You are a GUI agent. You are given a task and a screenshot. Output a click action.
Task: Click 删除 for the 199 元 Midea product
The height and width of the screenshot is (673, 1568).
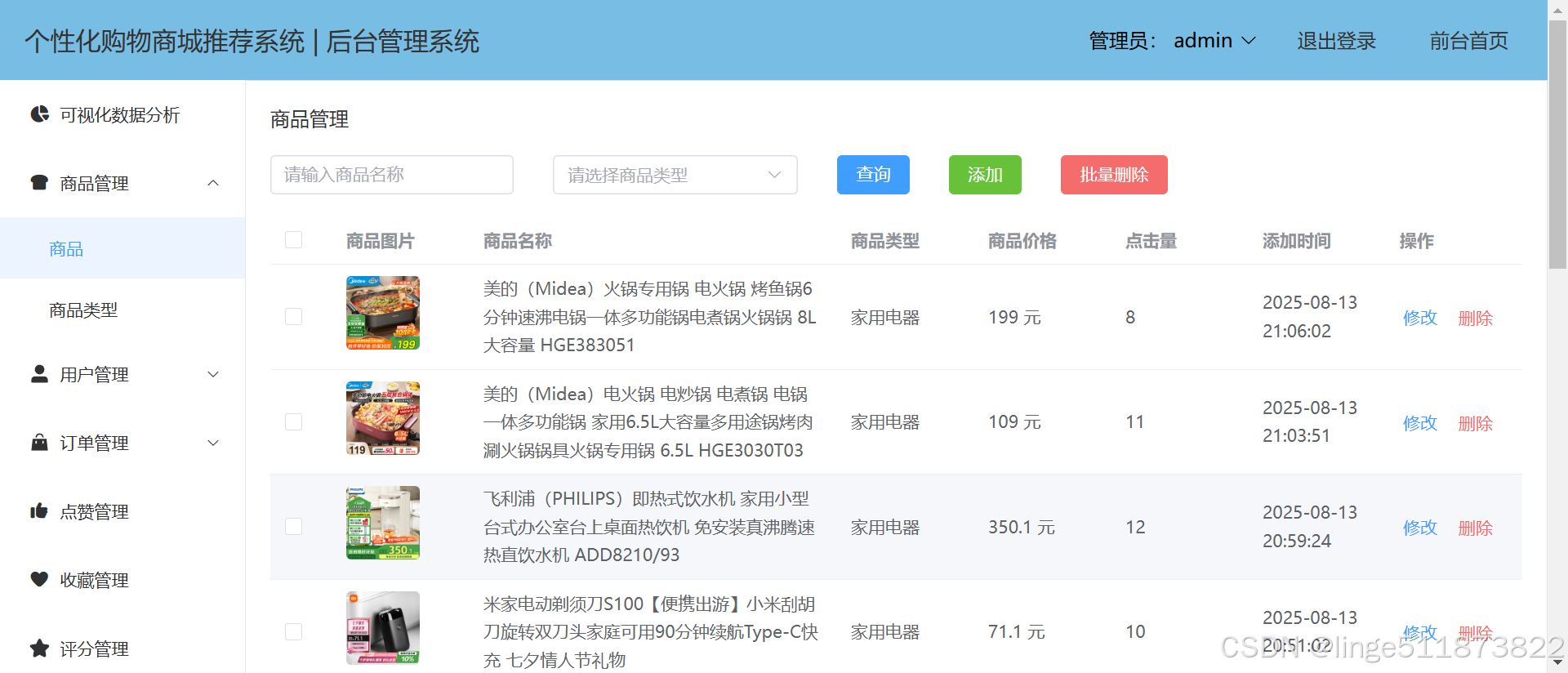tap(1476, 318)
